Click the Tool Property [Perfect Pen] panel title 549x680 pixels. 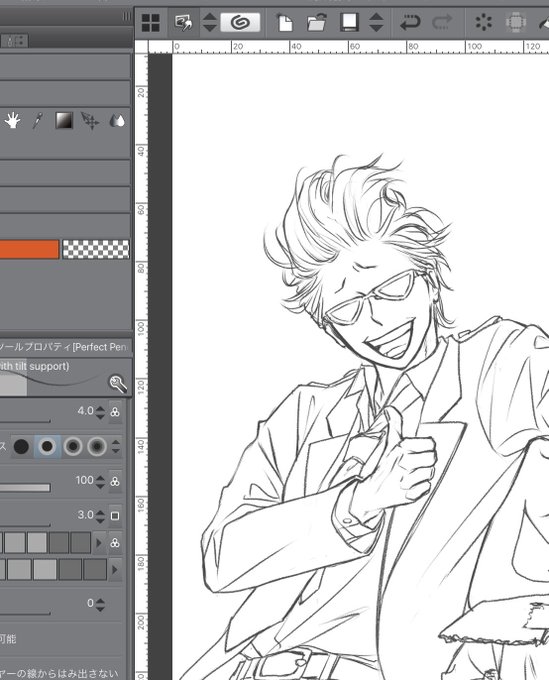64,347
